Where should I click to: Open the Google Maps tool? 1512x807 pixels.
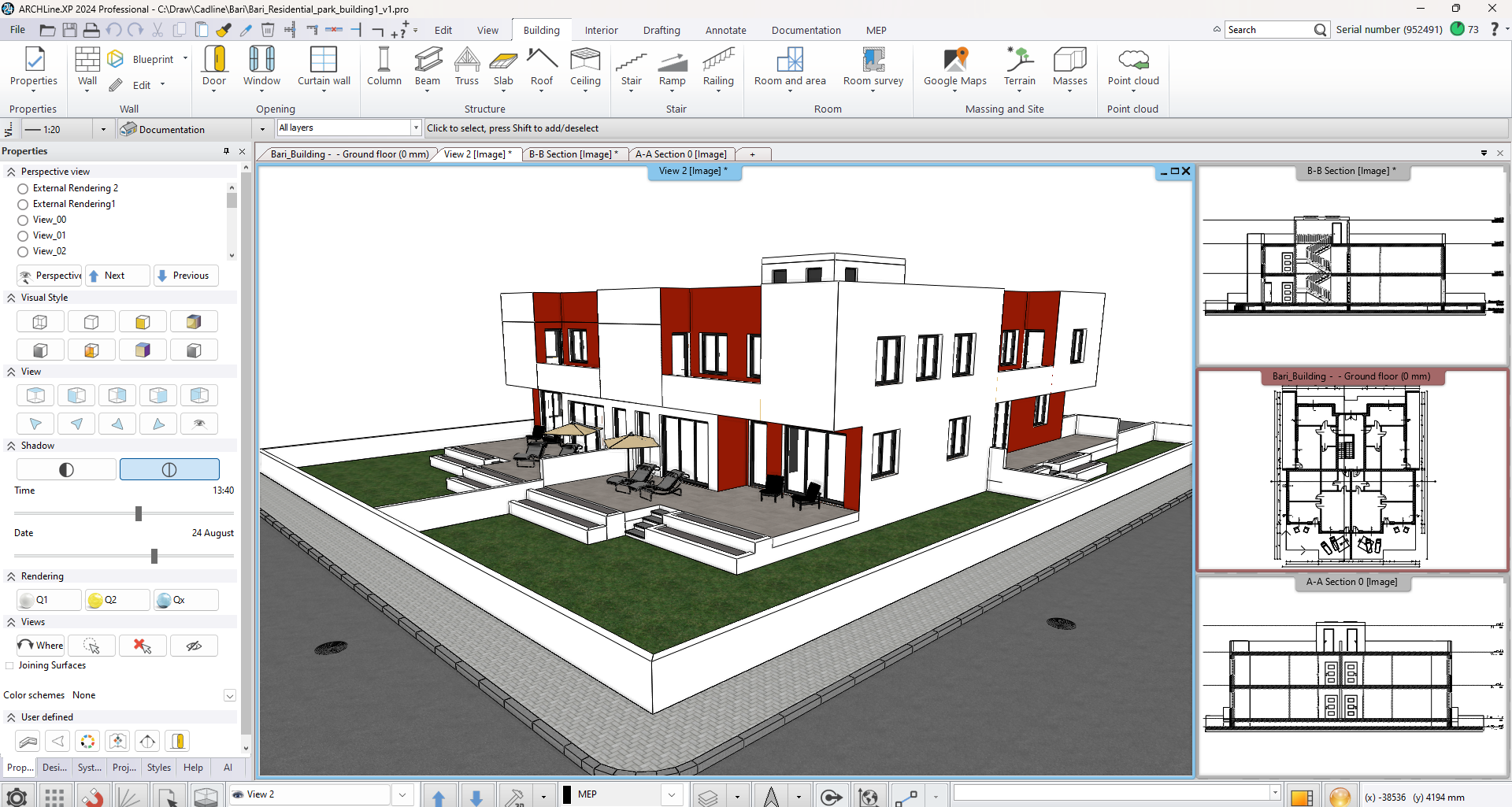coord(954,67)
